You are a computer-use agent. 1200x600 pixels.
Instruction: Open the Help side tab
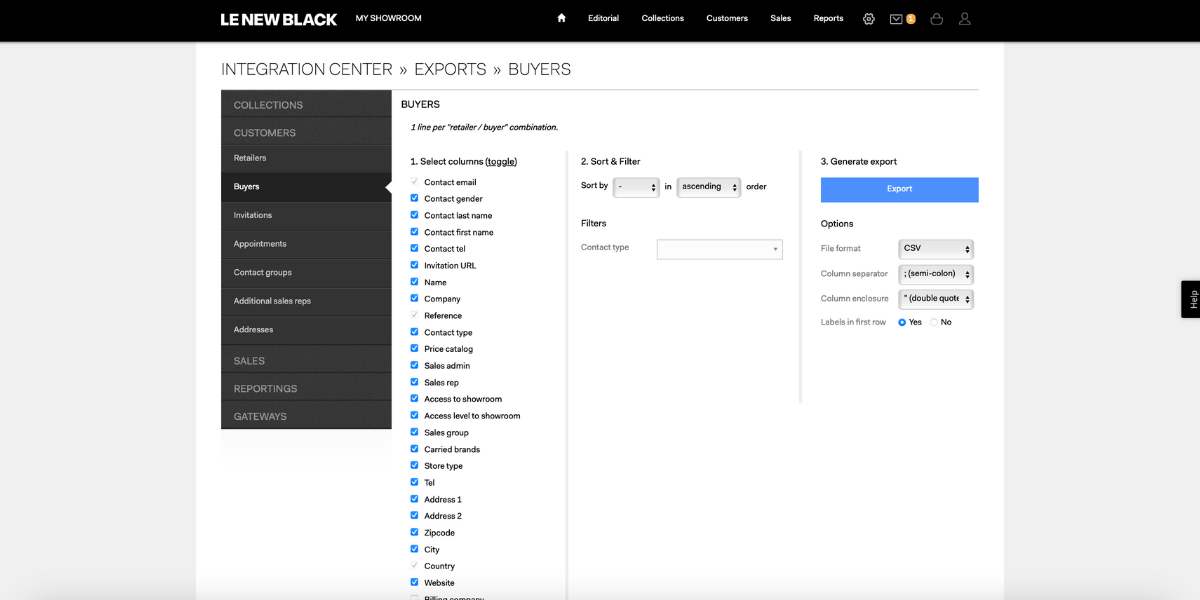1190,299
